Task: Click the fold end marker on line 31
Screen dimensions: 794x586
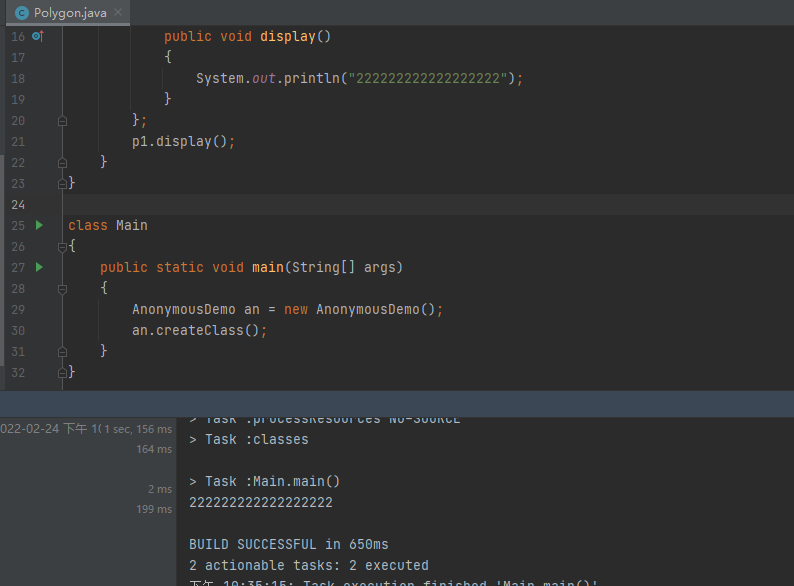Action: coord(63,351)
